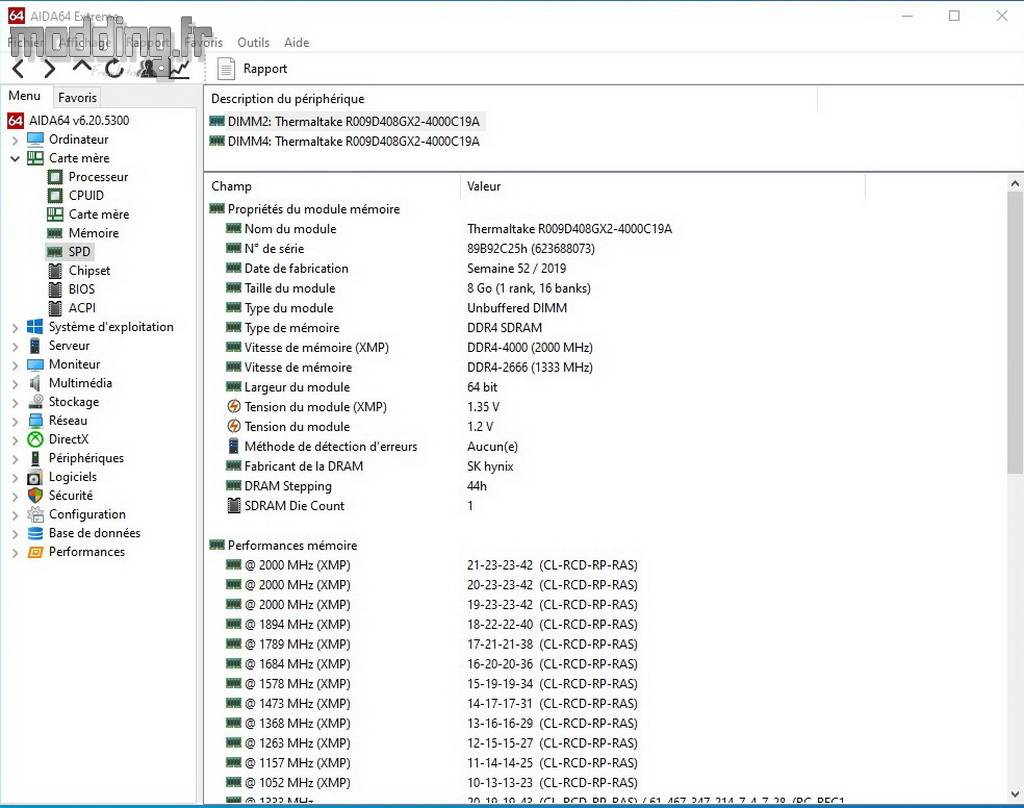Select the Chipset icon in tree
Screen dimensions: 1024x808
pyautogui.click(x=56, y=270)
